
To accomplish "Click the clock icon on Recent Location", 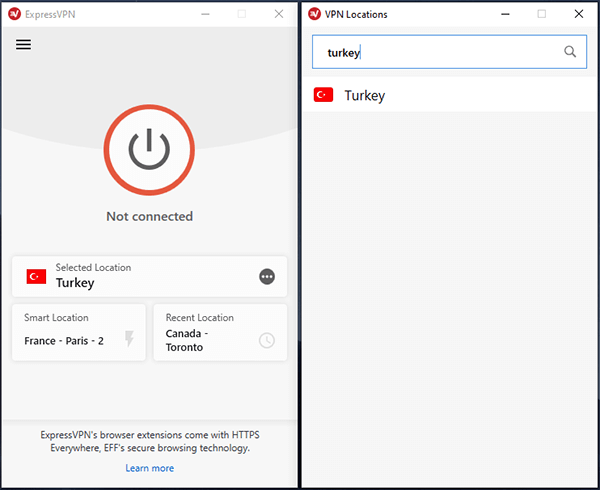I will [x=267, y=340].
